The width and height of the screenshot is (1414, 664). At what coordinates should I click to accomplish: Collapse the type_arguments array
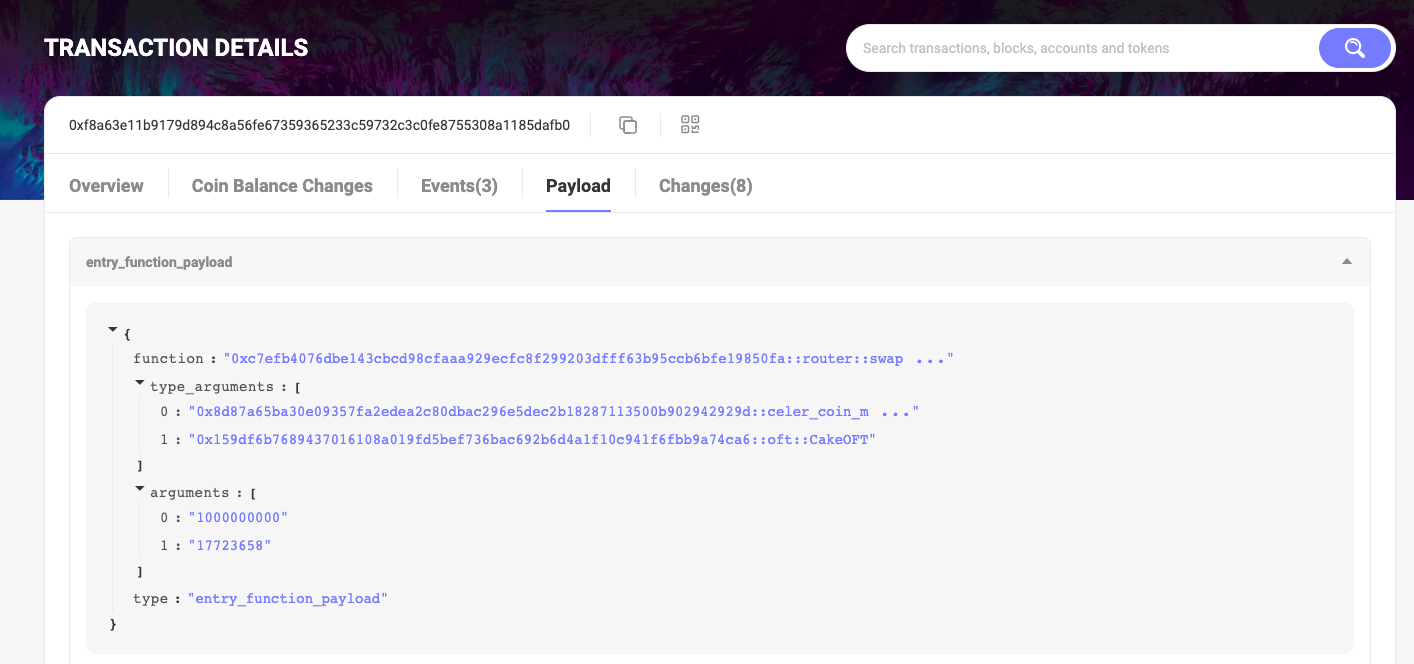point(140,383)
